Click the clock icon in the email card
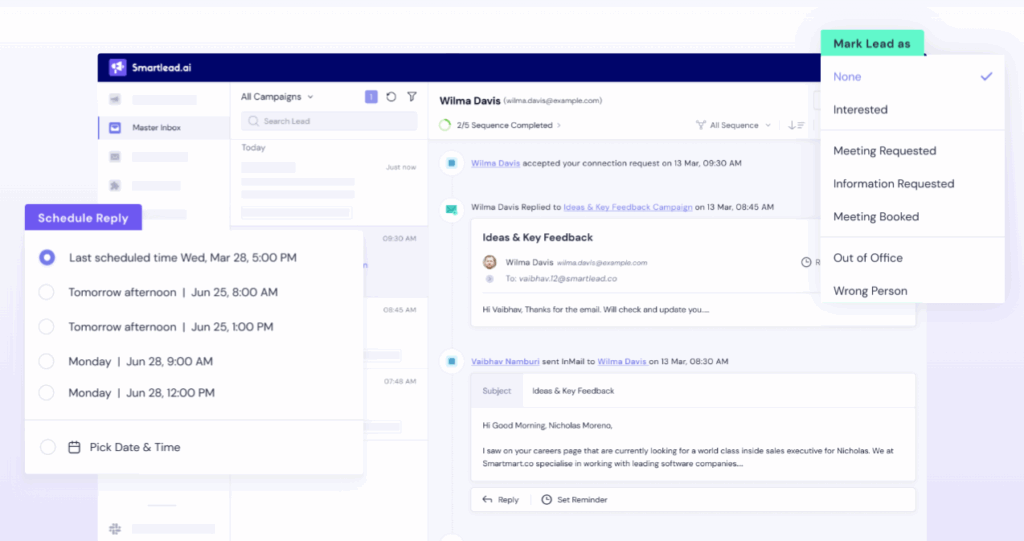 806,262
